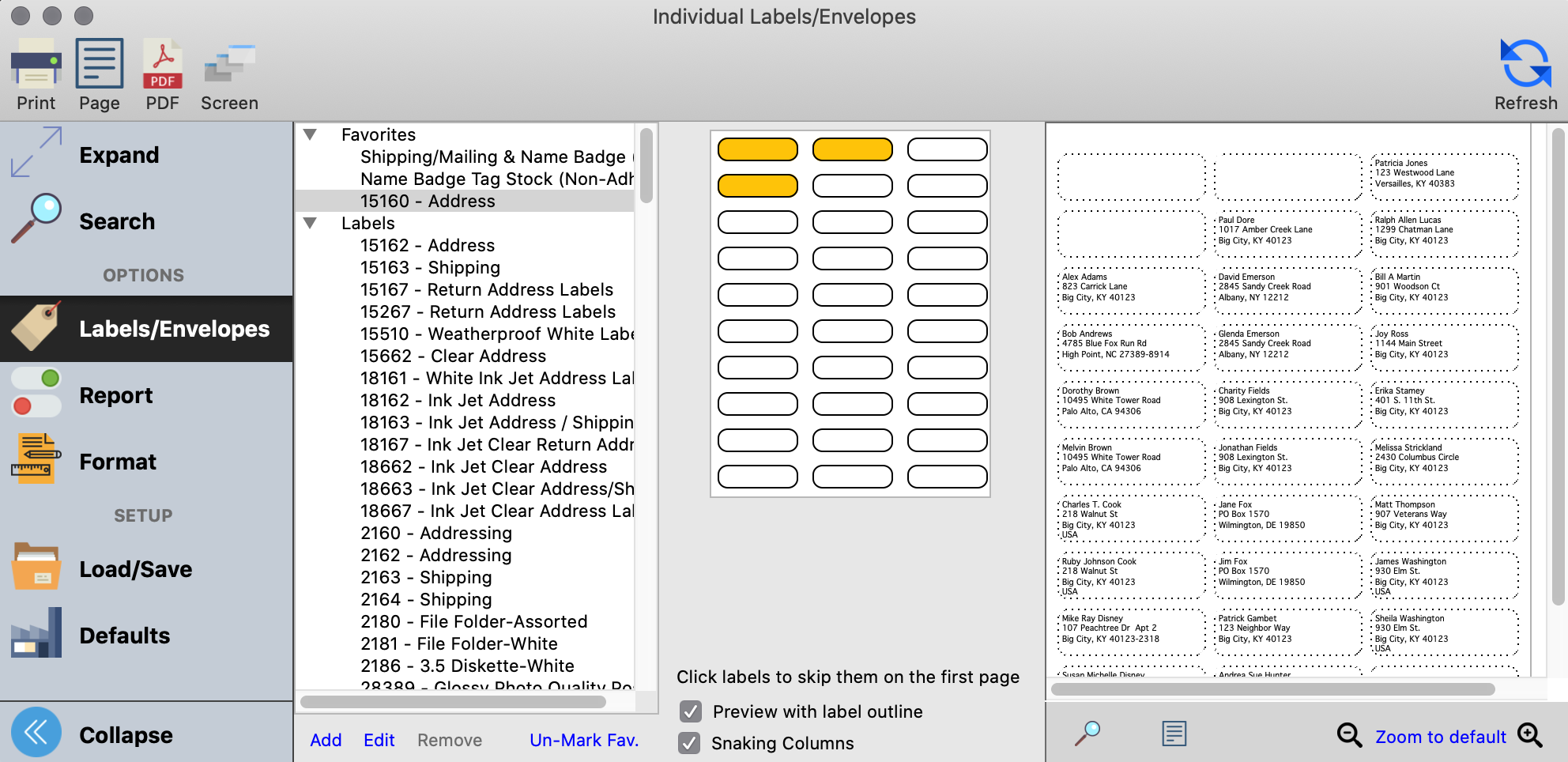
Task: Click Alex Adams label in preview
Action: point(1132,291)
